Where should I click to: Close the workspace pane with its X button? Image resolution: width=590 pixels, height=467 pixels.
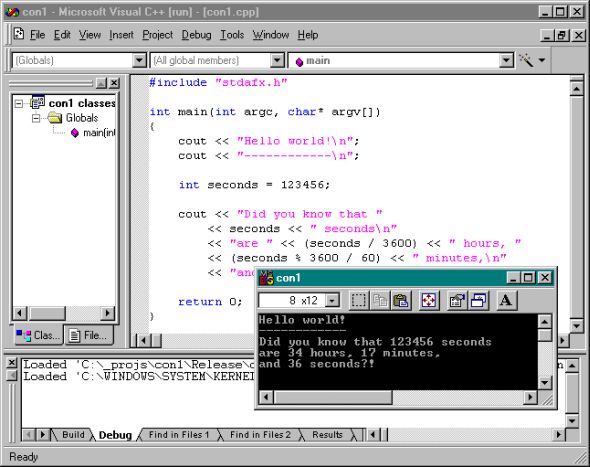tap(114, 83)
